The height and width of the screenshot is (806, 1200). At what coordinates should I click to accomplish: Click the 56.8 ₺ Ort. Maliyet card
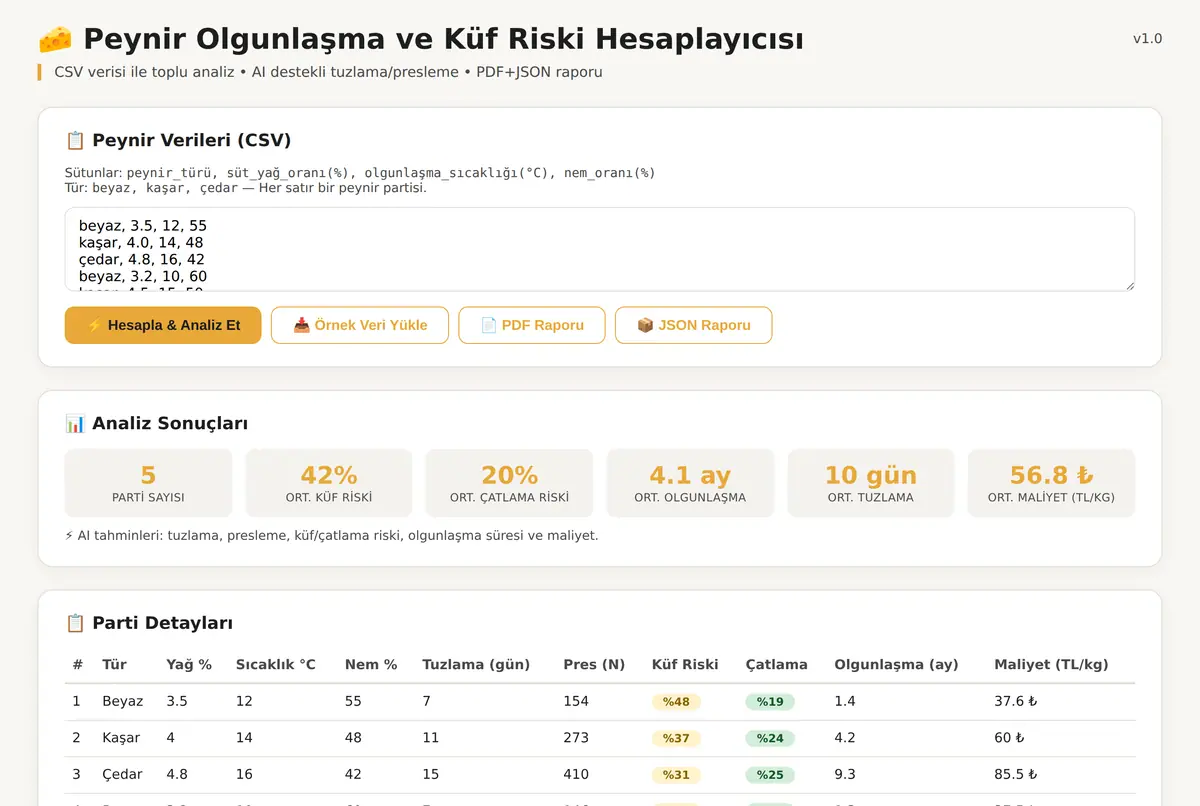[1051, 483]
